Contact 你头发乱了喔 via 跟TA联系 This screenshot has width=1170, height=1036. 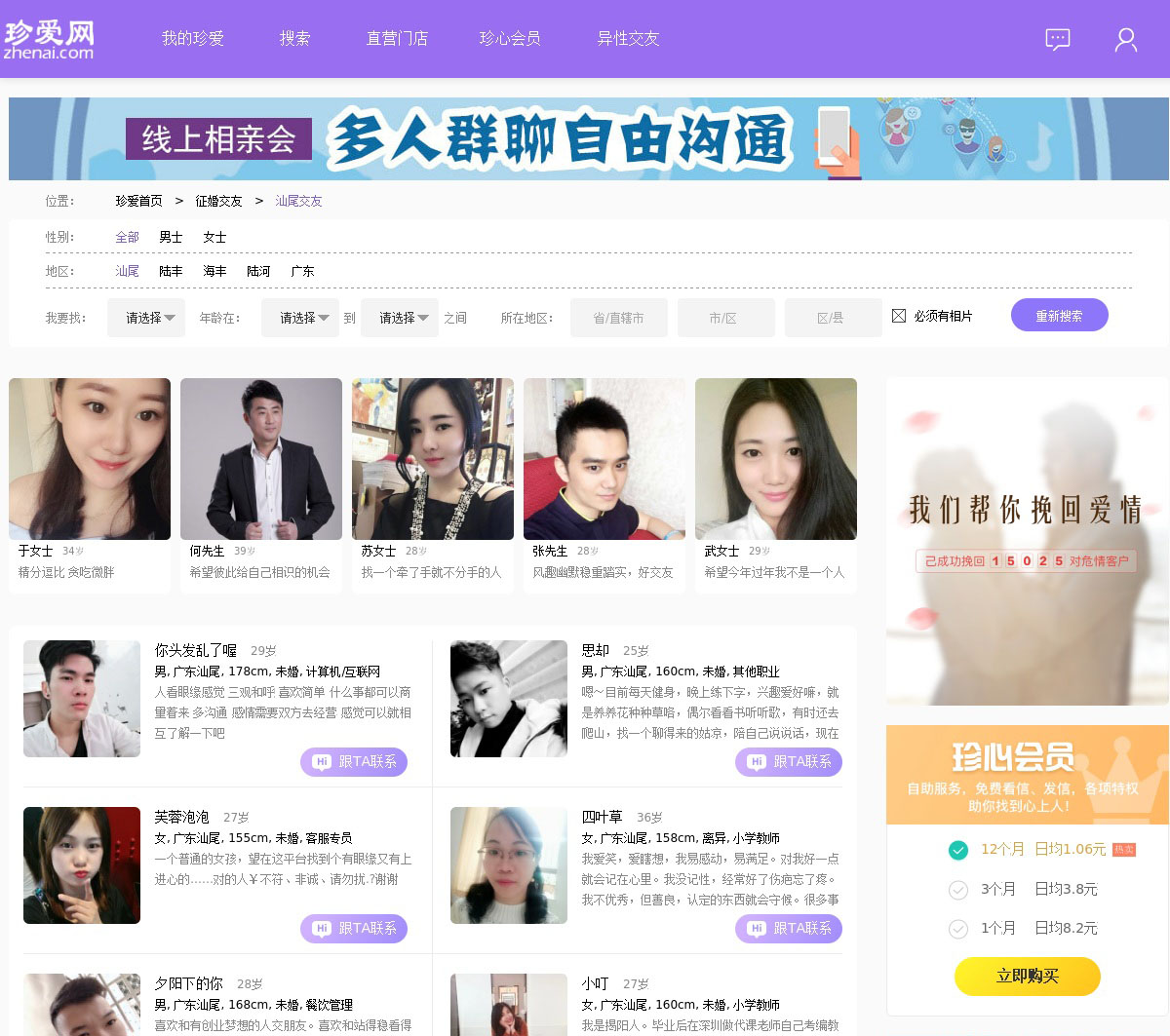coord(354,762)
